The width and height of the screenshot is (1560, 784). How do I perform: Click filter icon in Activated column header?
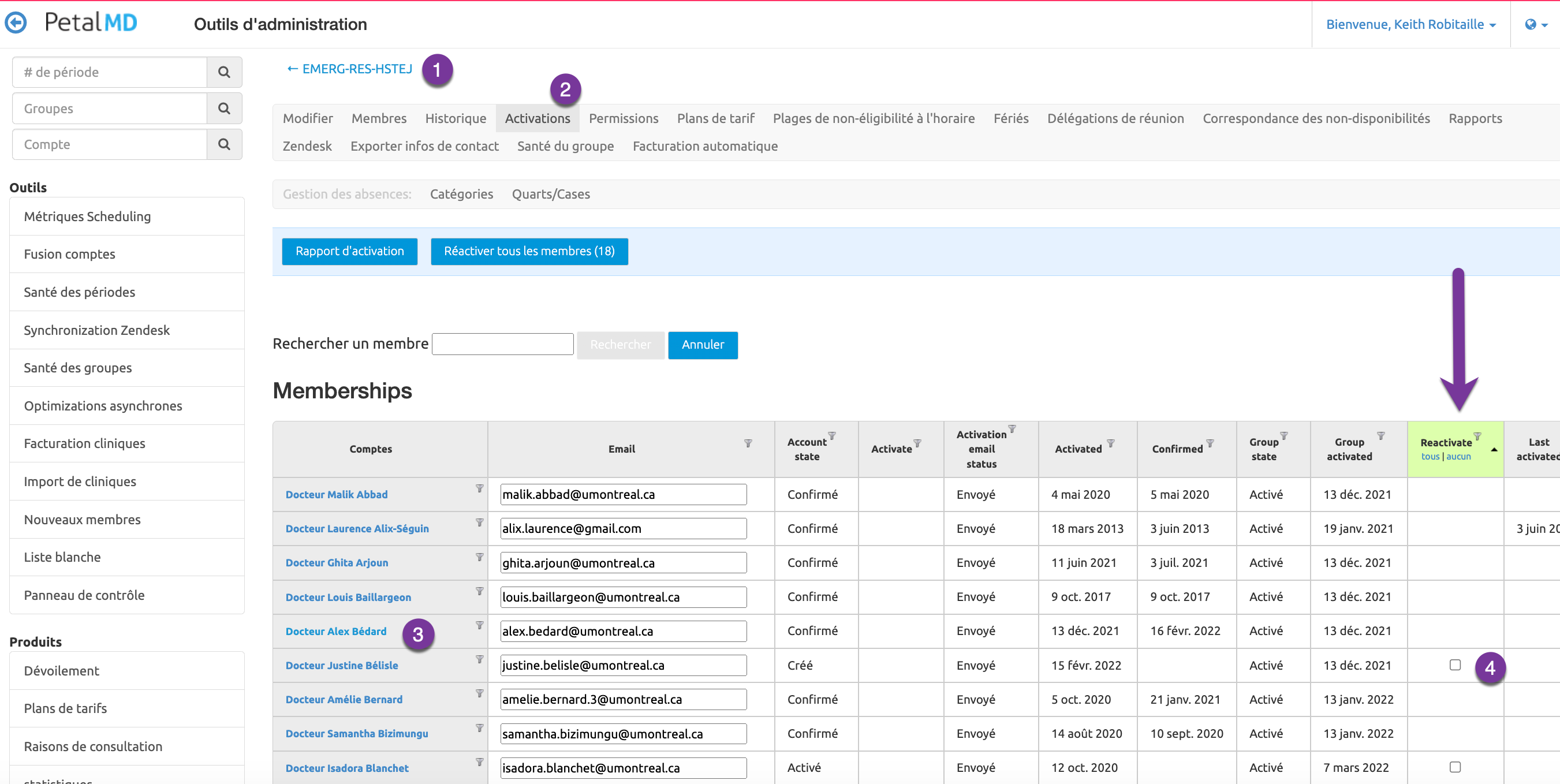pyautogui.click(x=1110, y=443)
